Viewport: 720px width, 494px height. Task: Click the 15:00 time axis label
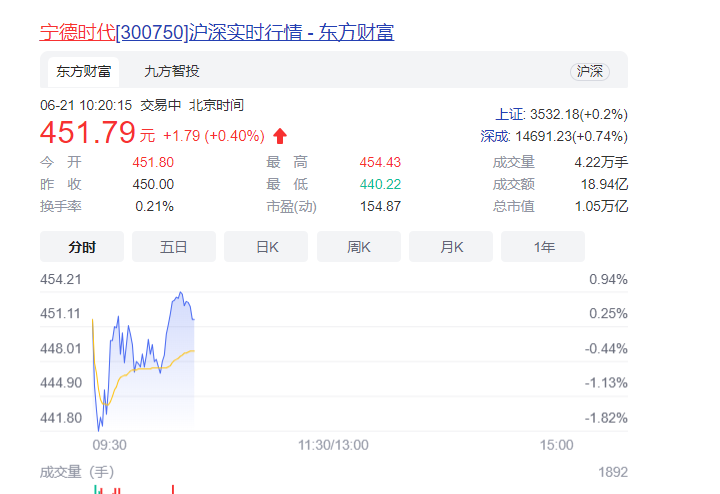coord(557,445)
